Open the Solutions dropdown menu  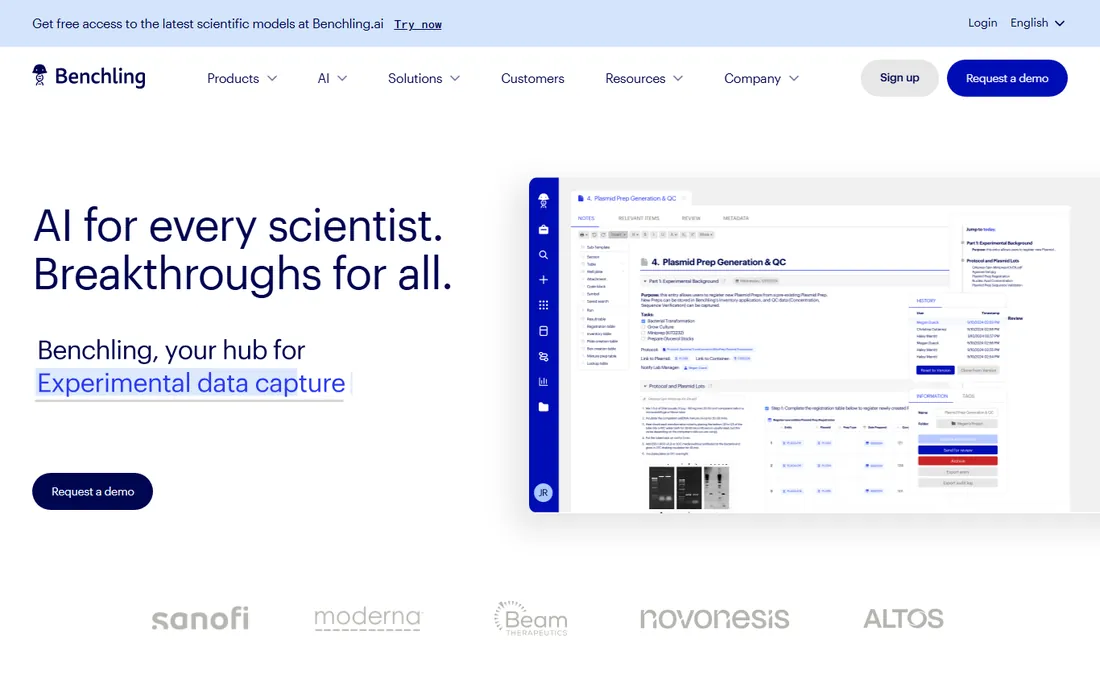(424, 79)
